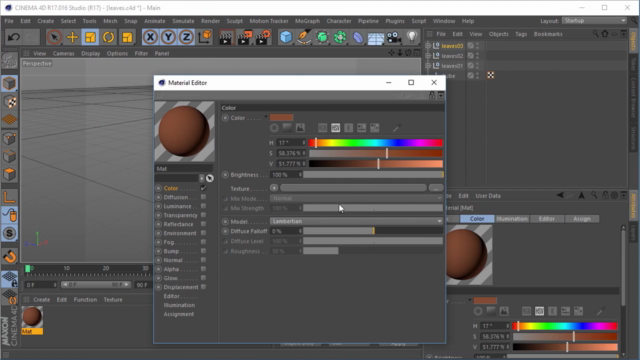Click Make Editable in left sidebar

[x=9, y=61]
